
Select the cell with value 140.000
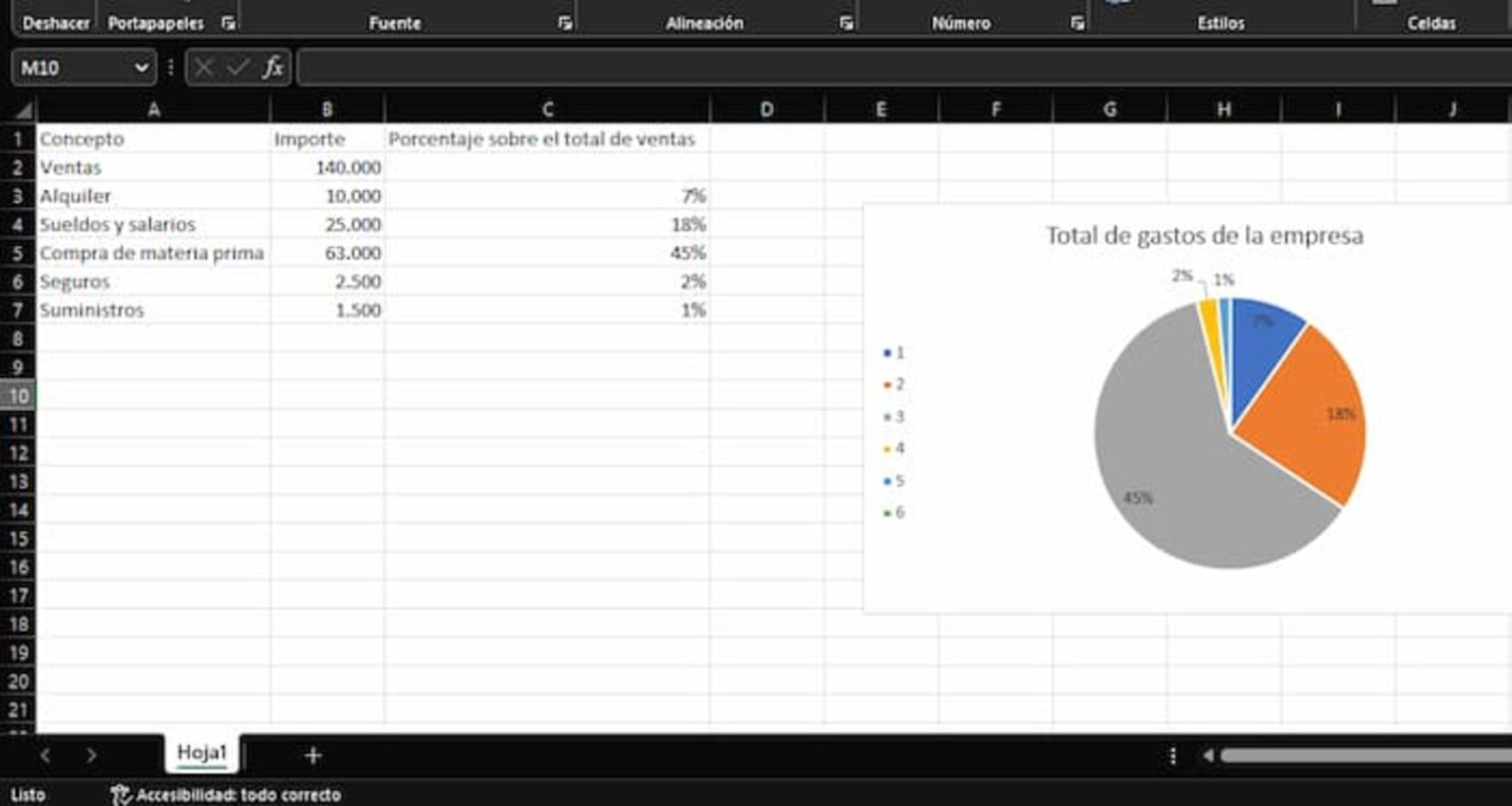327,167
